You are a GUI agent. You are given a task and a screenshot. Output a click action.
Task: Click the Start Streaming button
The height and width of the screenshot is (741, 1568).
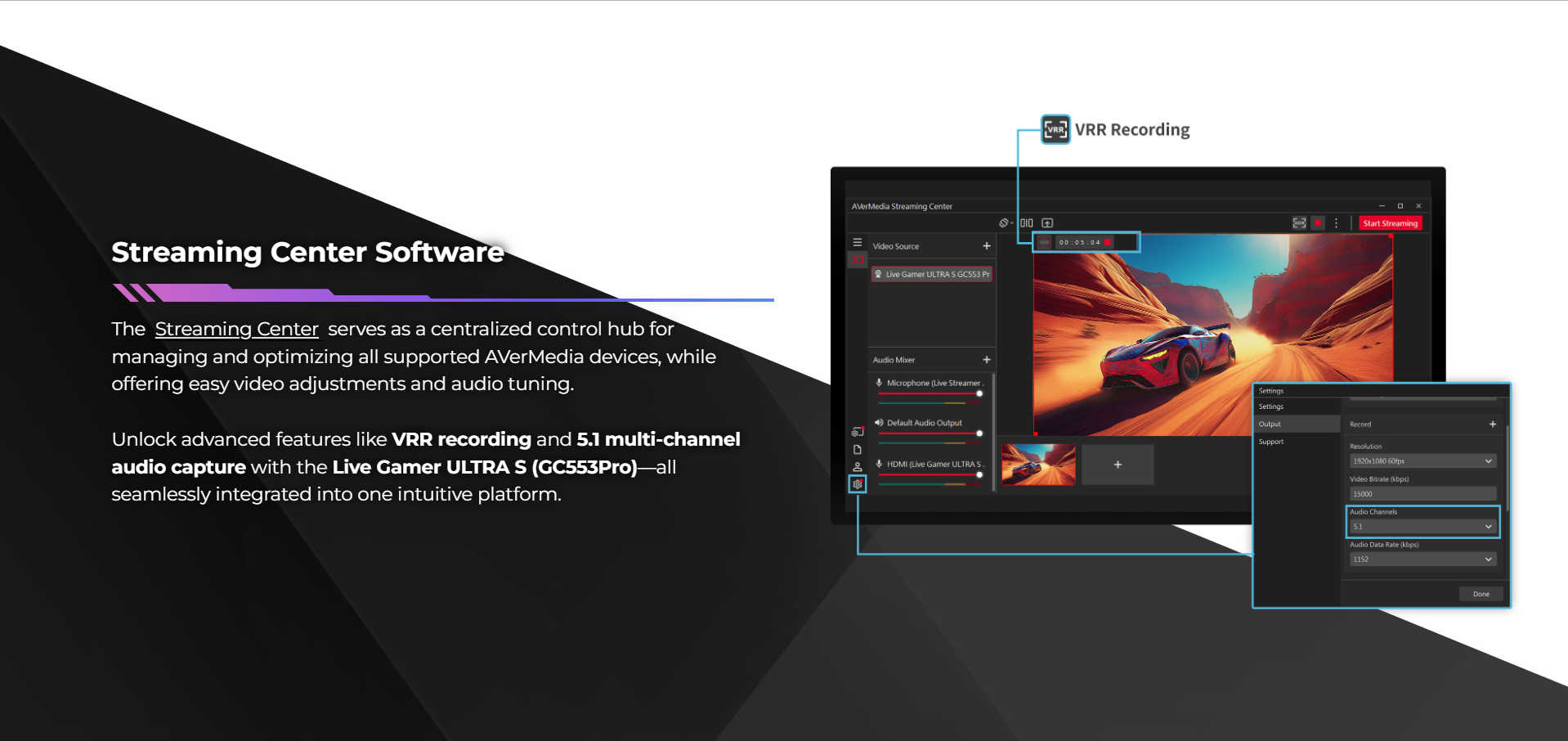click(1390, 223)
